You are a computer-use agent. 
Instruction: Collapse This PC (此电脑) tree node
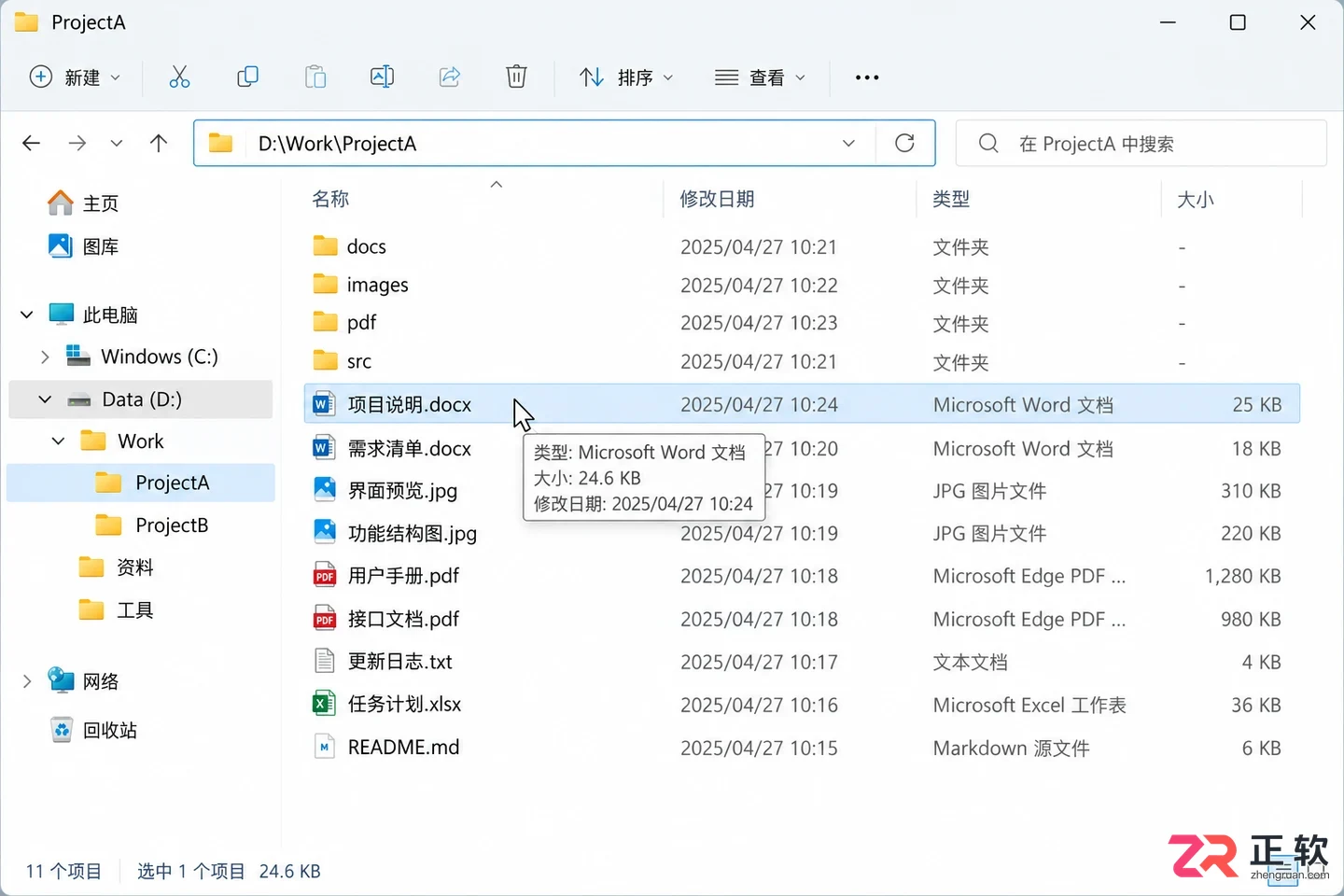click(27, 315)
